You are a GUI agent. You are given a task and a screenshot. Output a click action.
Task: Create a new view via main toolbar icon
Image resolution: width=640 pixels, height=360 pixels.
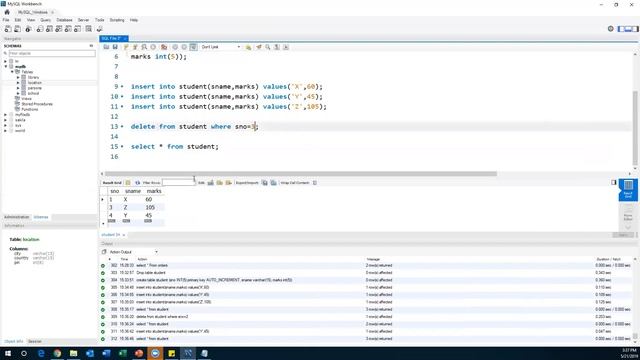click(x=59, y=29)
